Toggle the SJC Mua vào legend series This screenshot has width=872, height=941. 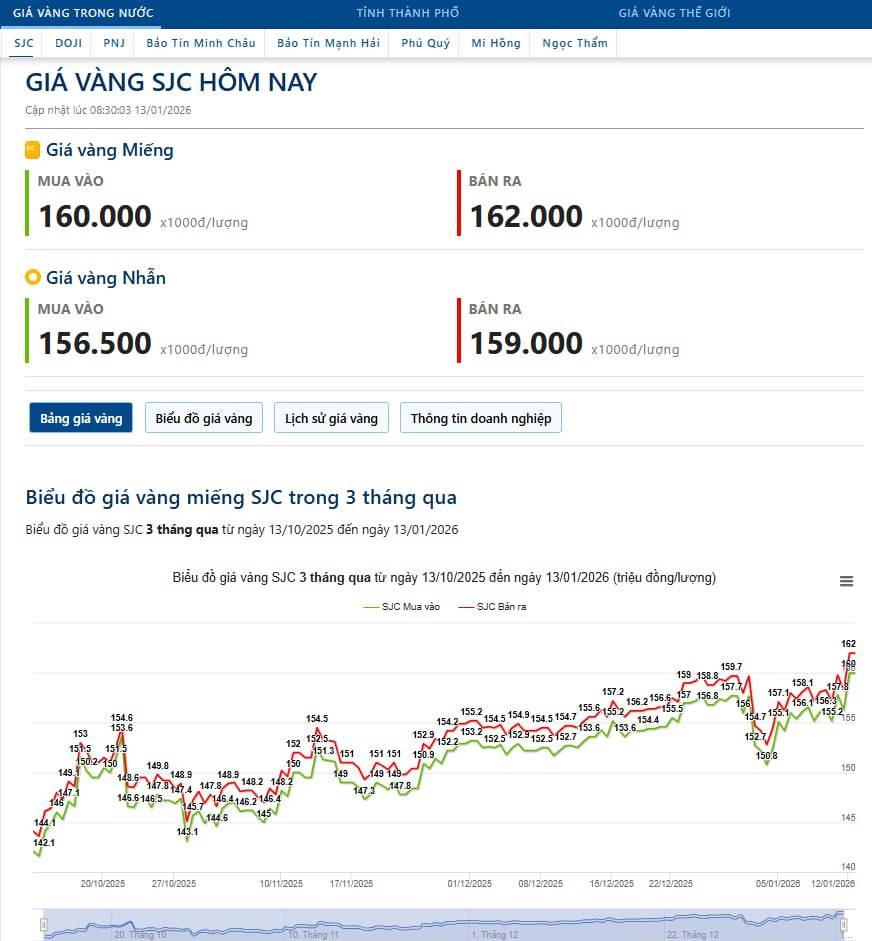[402, 607]
